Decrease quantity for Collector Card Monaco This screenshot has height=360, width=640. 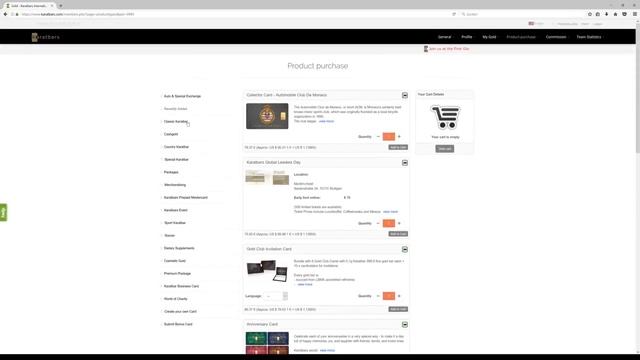378,137
